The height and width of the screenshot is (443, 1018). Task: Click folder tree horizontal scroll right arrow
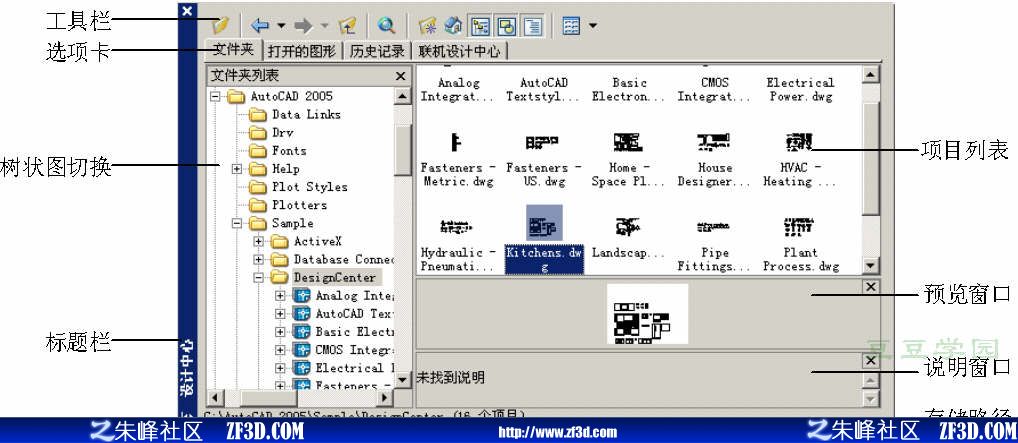click(x=384, y=396)
